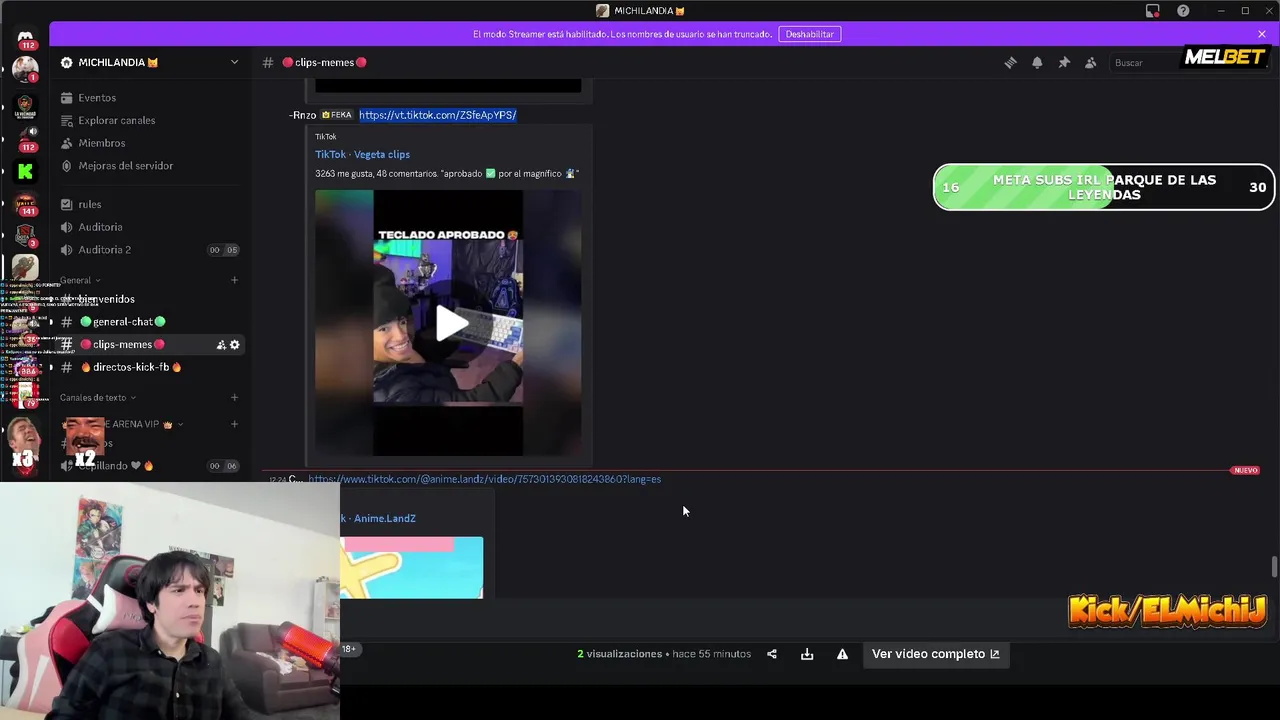Click the FEKA server tag badge
Viewport: 1280px width, 720px height.
pyautogui.click(x=337, y=115)
